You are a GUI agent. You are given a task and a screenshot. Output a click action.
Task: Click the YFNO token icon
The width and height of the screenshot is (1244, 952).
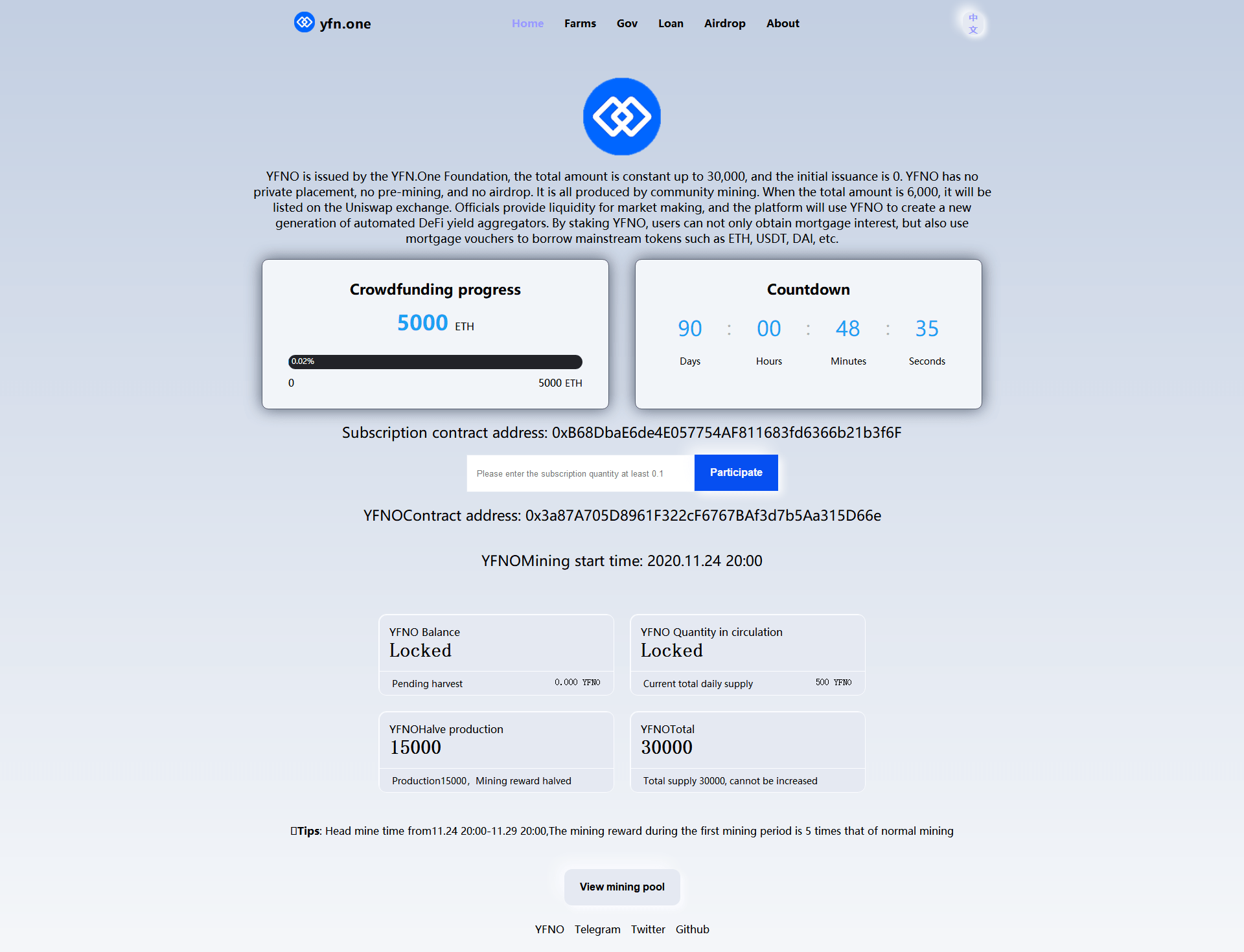(621, 116)
